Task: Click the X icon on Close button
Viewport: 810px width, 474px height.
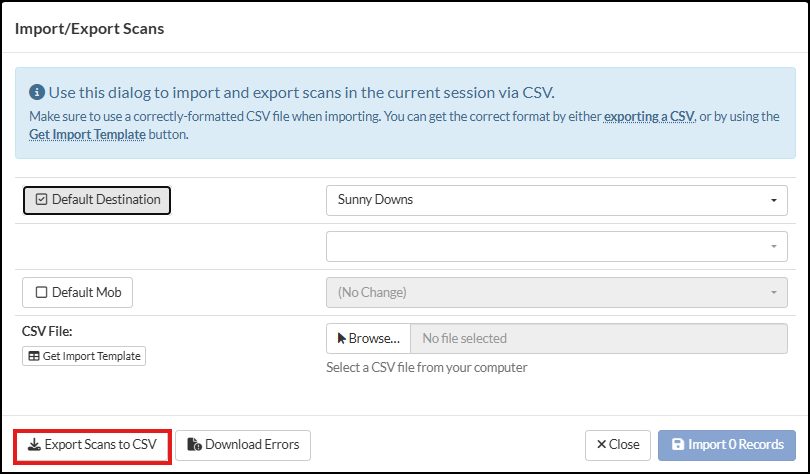Action: click(601, 444)
